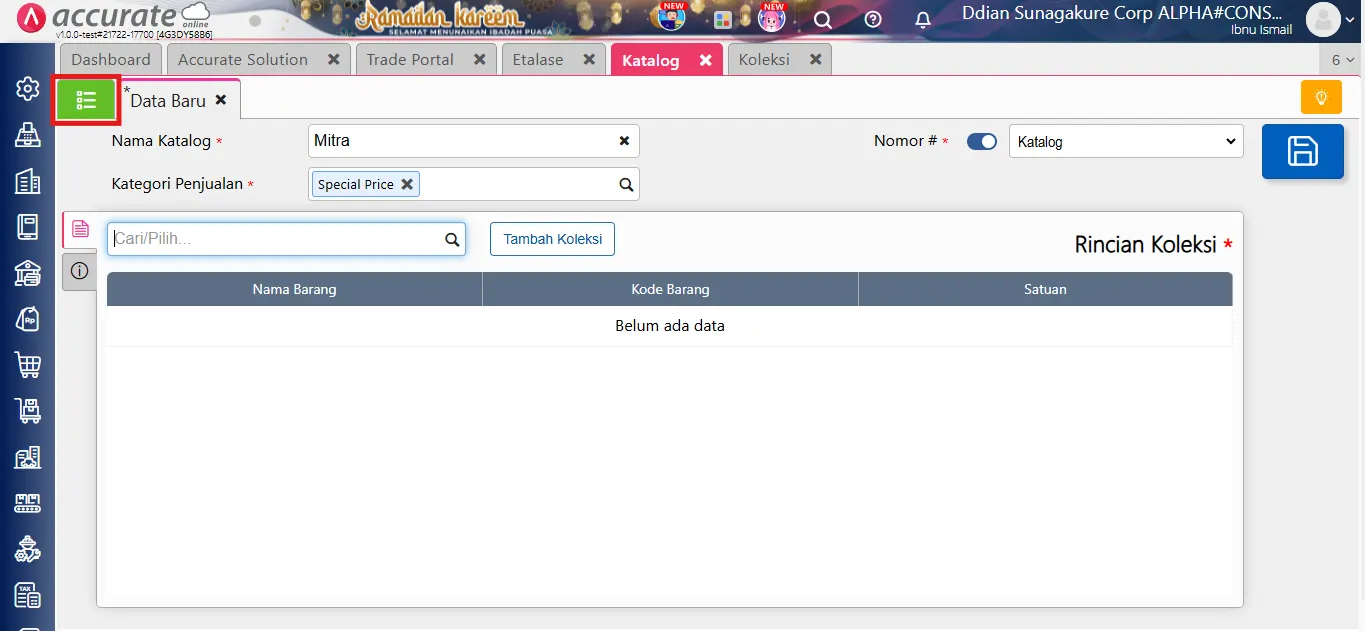
Task: Save the catalog with the blue save button
Action: [1302, 151]
